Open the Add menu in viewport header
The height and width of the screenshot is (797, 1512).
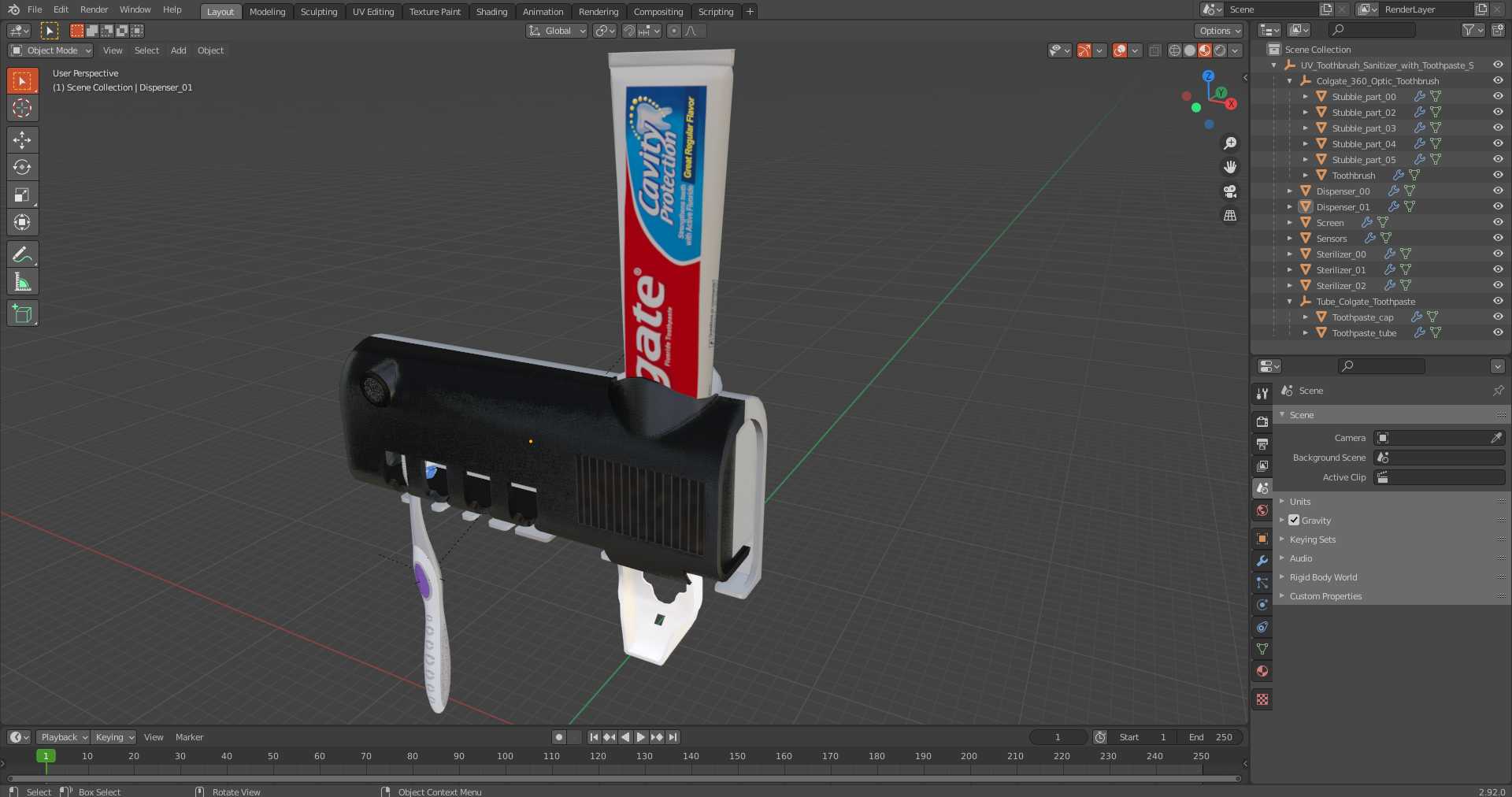(179, 50)
